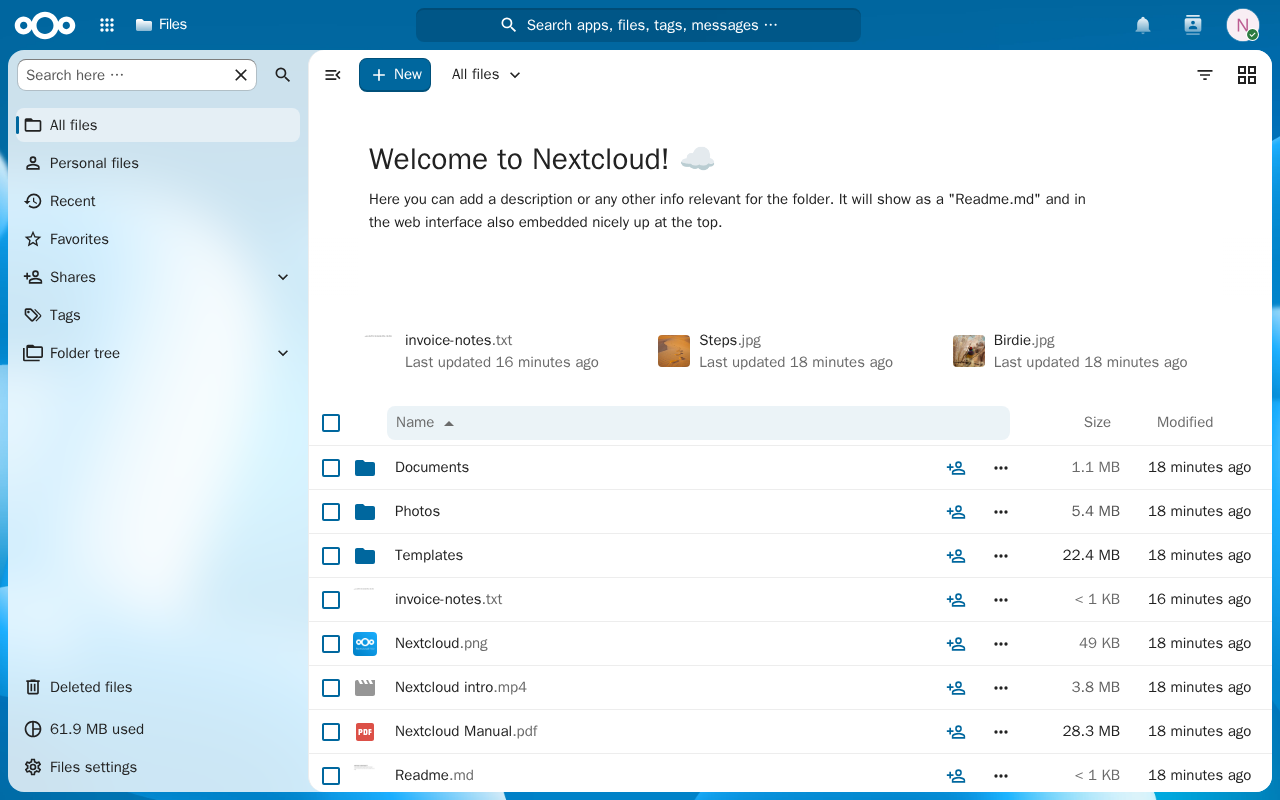Open actions menu for Documents folder
Viewport: 1280px width, 800px height.
click(x=1001, y=468)
